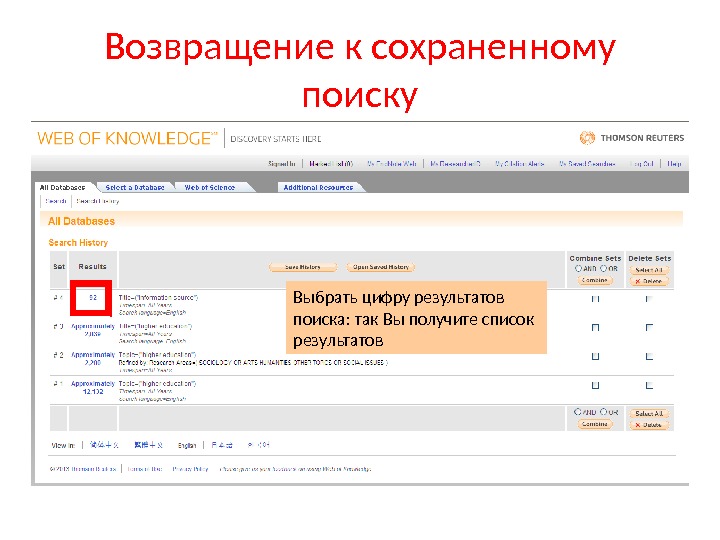Select the lower OR radio button

[x=603, y=412]
